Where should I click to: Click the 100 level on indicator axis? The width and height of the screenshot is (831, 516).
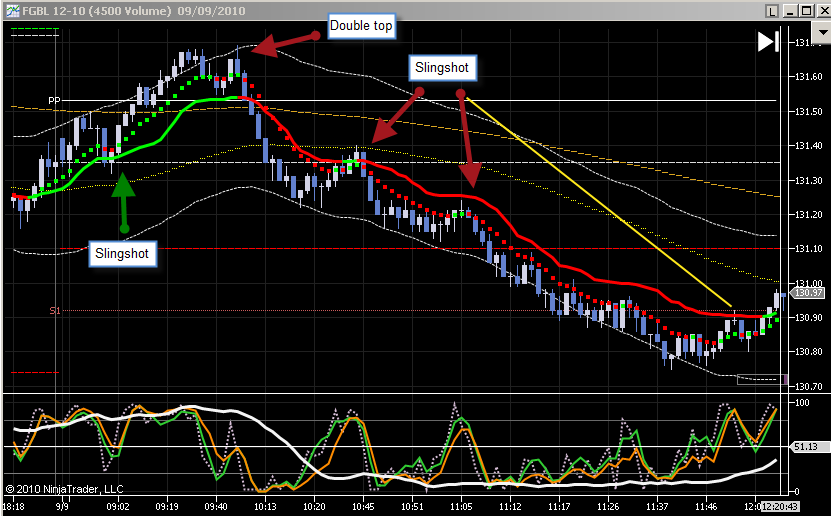click(802, 403)
